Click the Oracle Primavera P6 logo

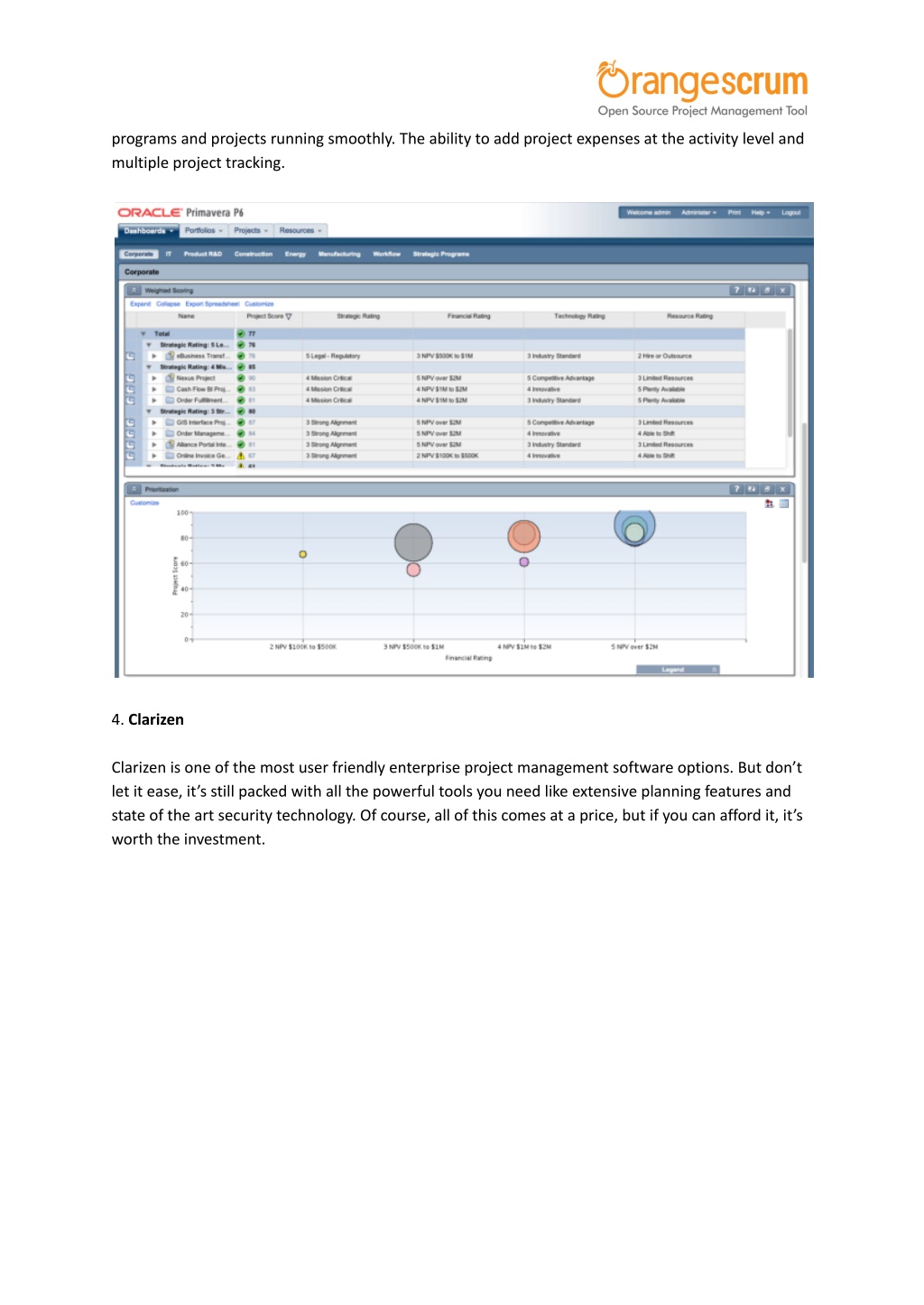point(180,213)
